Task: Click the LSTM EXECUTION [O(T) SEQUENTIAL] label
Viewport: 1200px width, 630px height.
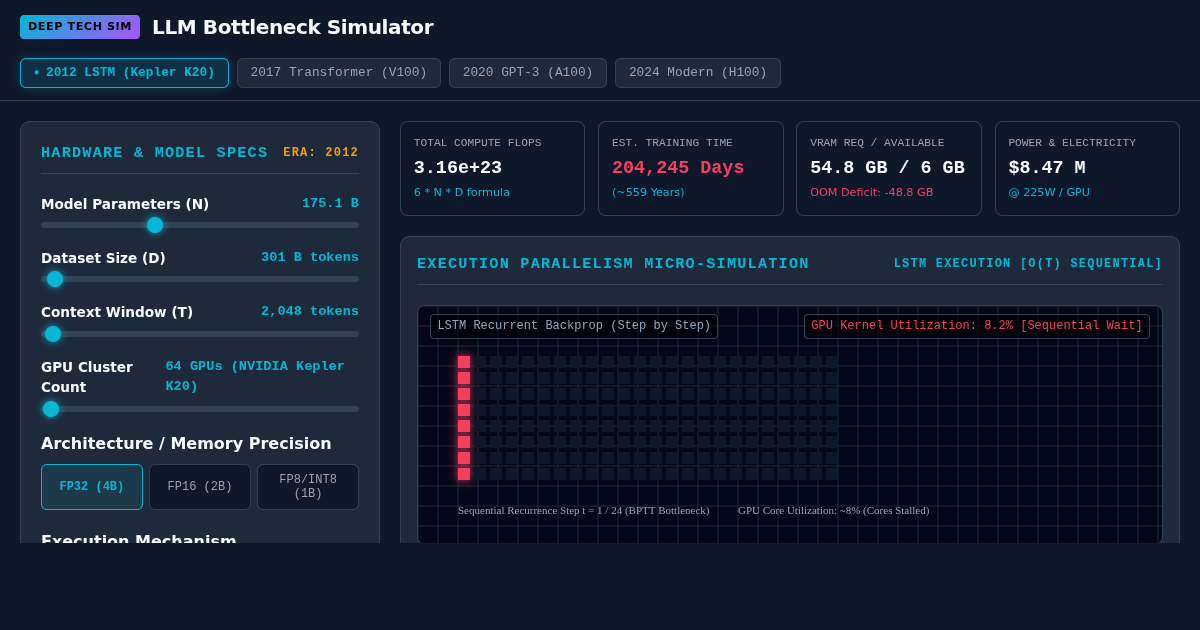Action: click(x=1028, y=264)
